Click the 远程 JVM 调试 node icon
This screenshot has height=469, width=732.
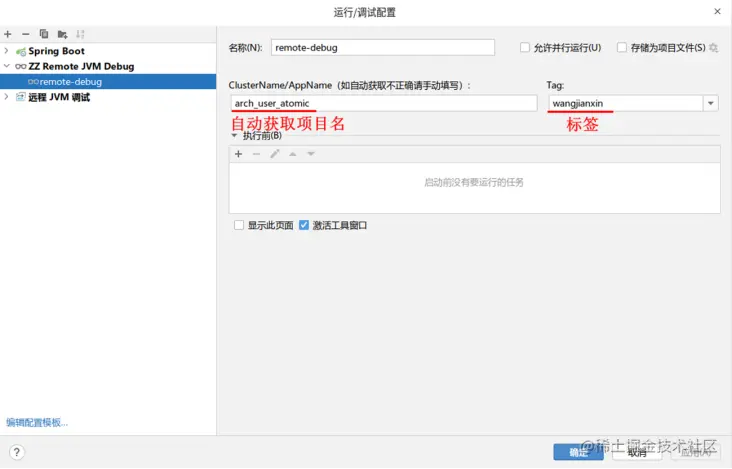[21, 97]
